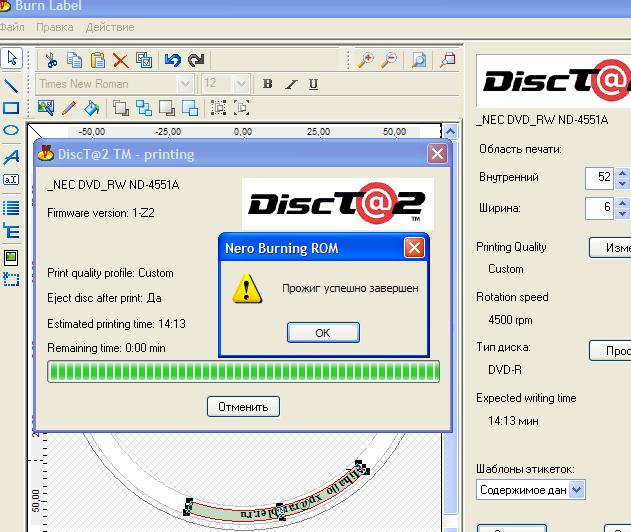Click OK in Nero Burning ROM dialog

click(x=322, y=333)
